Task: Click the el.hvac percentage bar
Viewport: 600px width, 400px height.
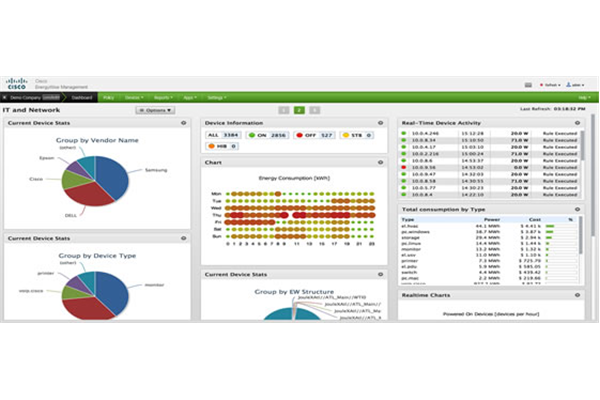Action: (x=561, y=226)
